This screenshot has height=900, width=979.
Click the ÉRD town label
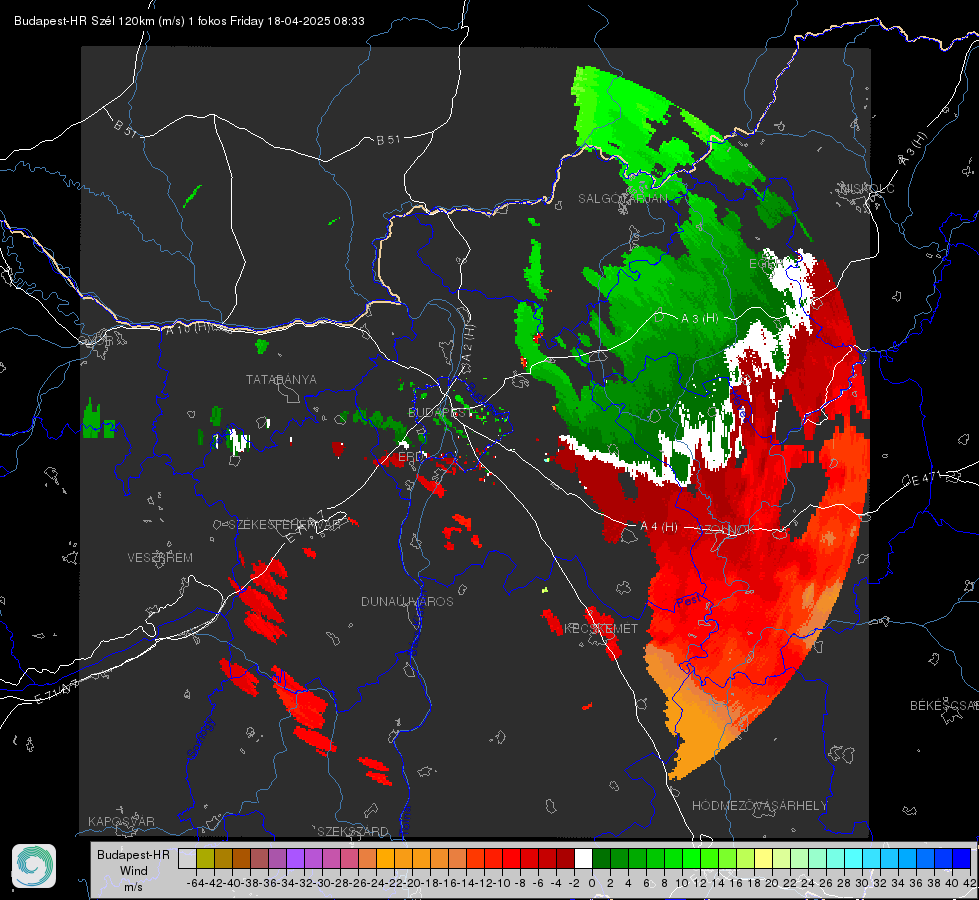pos(410,457)
